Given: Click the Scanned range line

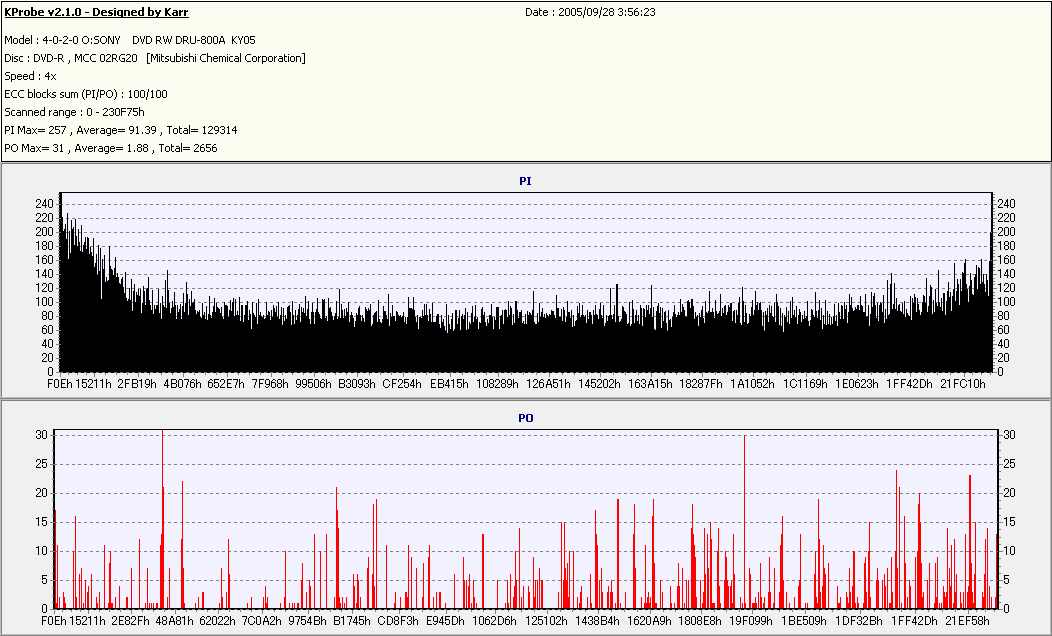Looking at the screenshot, I should pos(74,112).
